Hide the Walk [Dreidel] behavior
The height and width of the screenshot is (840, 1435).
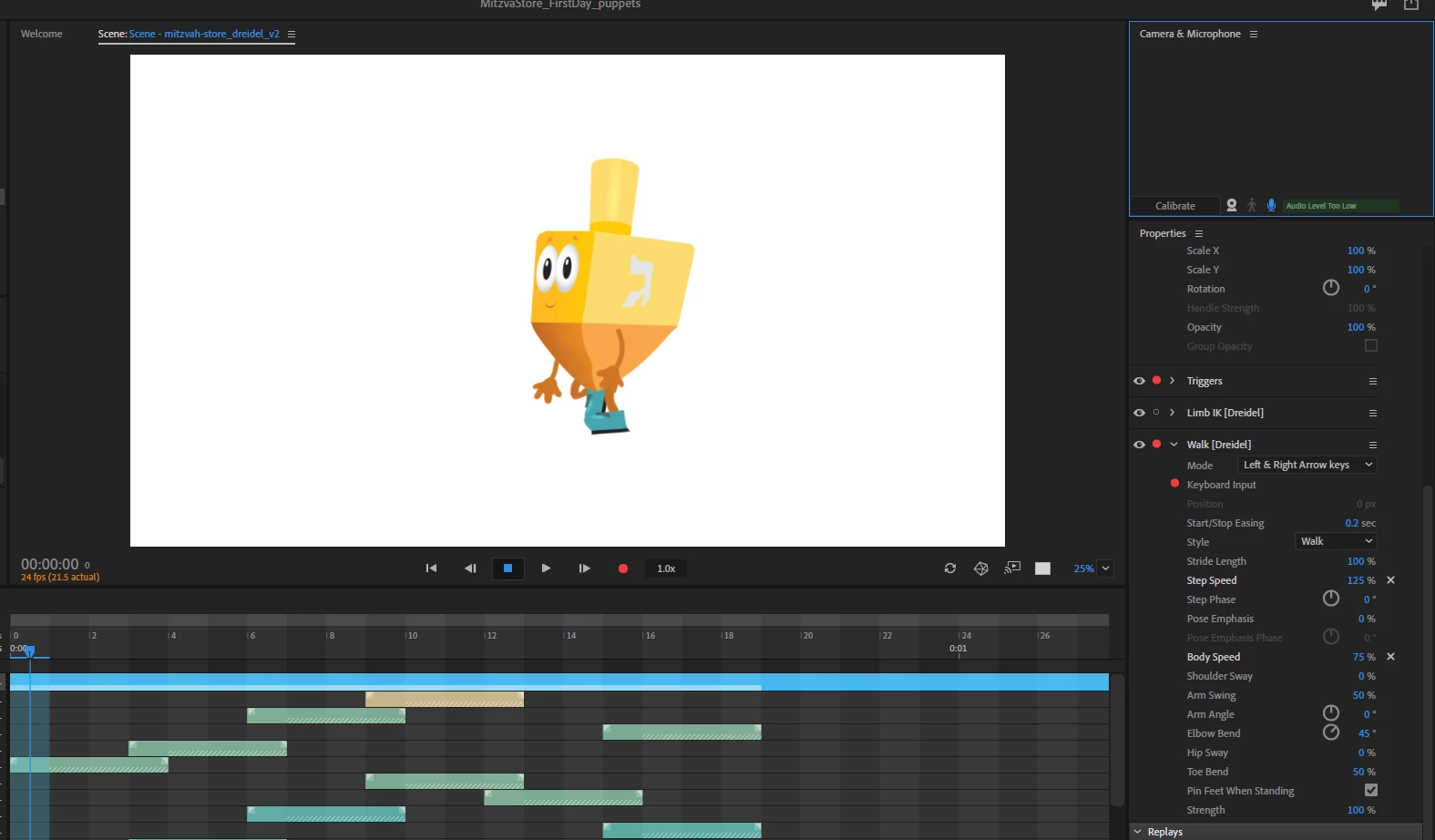[x=1139, y=445]
